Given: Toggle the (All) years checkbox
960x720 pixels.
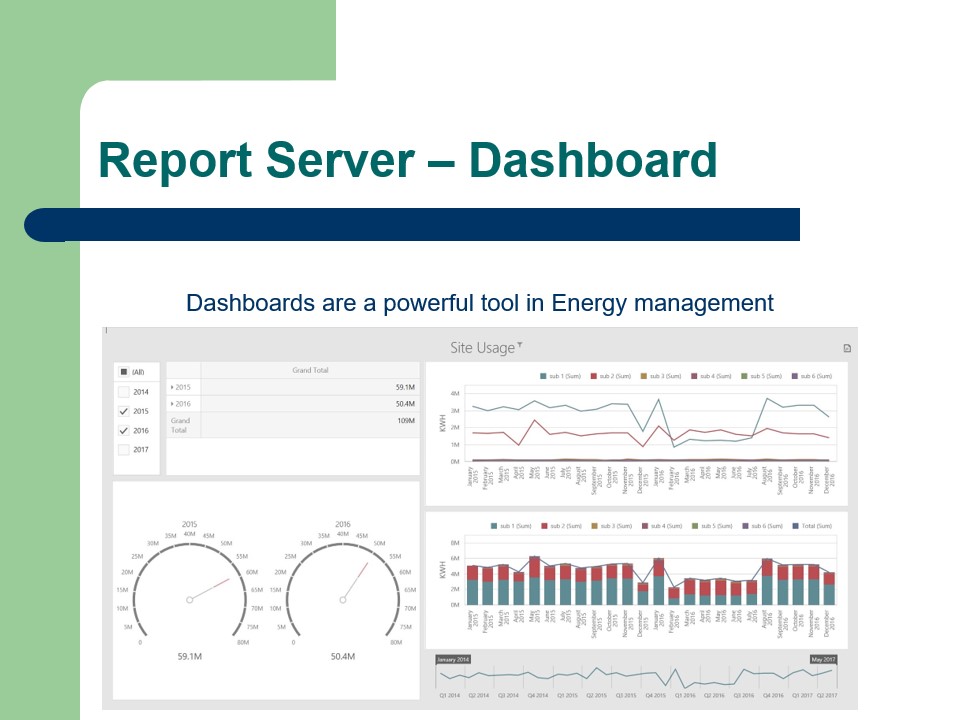Looking at the screenshot, I should [x=124, y=372].
